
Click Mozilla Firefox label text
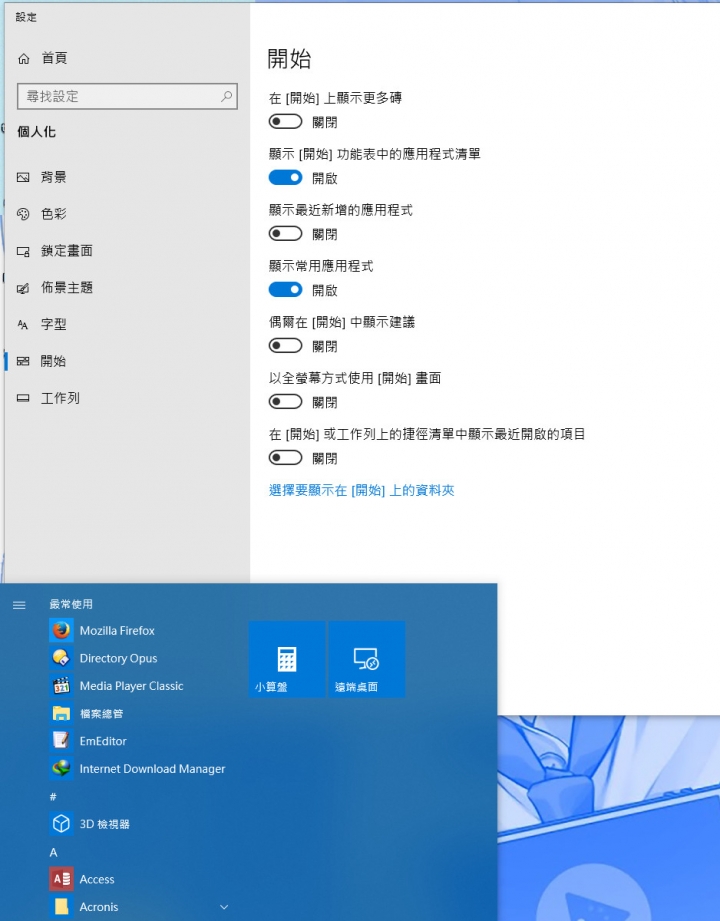pos(117,630)
